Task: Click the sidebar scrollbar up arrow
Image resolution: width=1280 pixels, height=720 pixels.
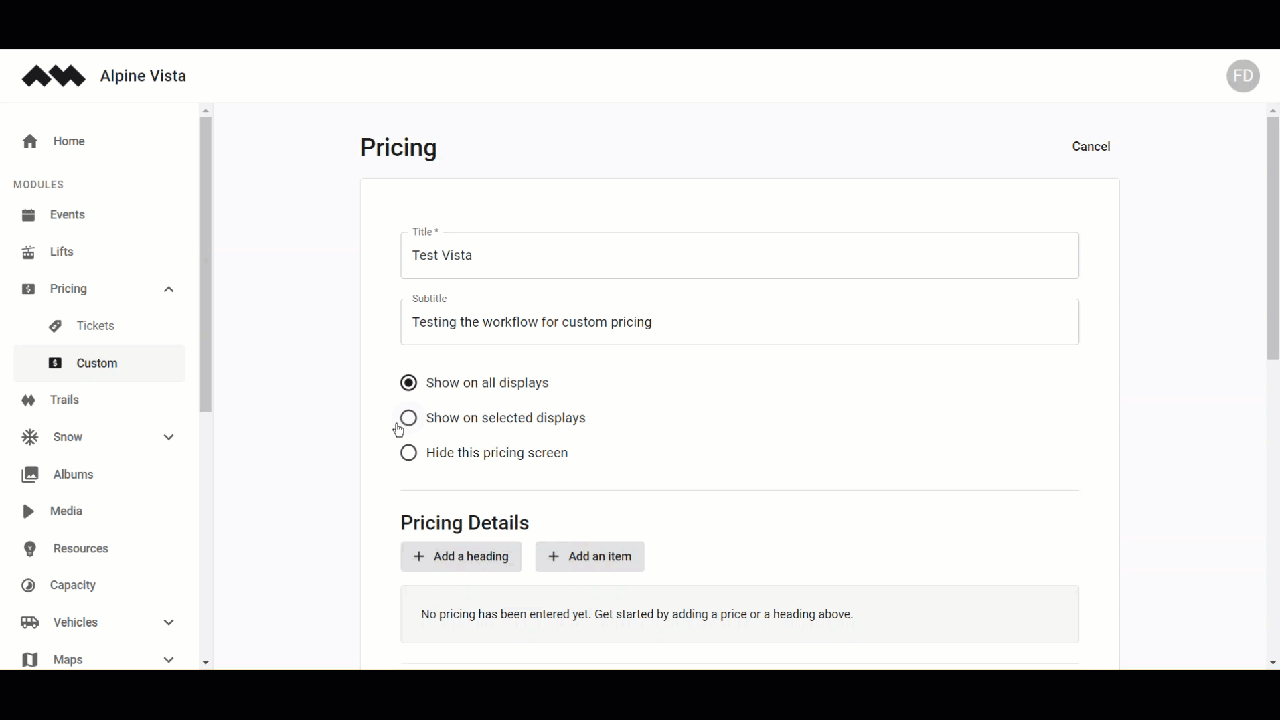Action: tap(206, 110)
